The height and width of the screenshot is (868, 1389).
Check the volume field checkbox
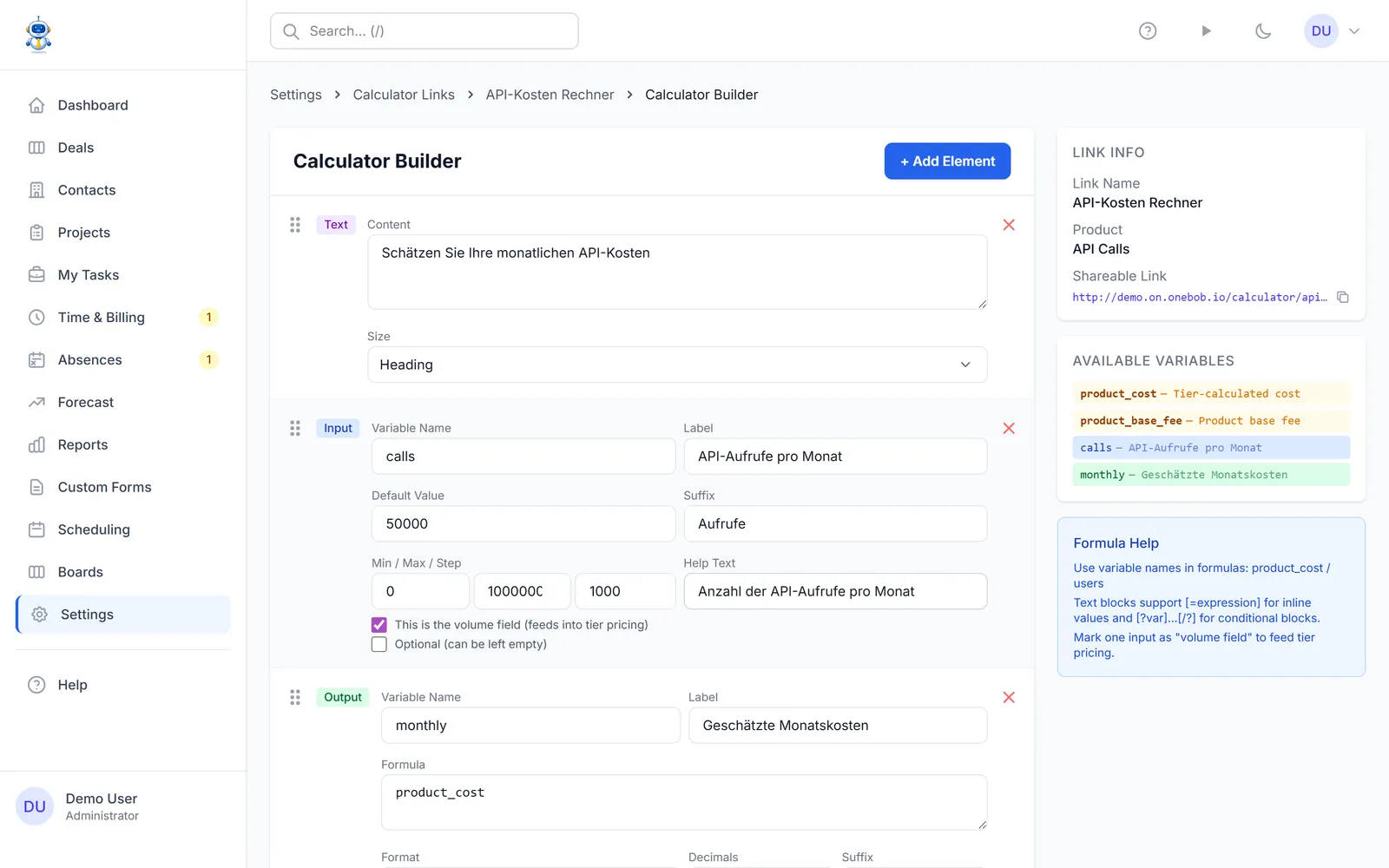click(x=379, y=625)
